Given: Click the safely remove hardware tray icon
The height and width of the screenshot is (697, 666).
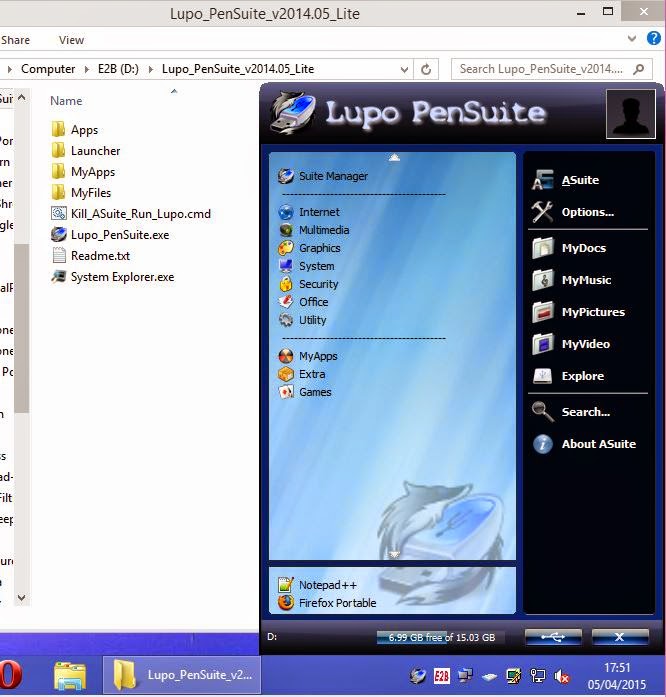Looking at the screenshot, I should pos(489,677).
